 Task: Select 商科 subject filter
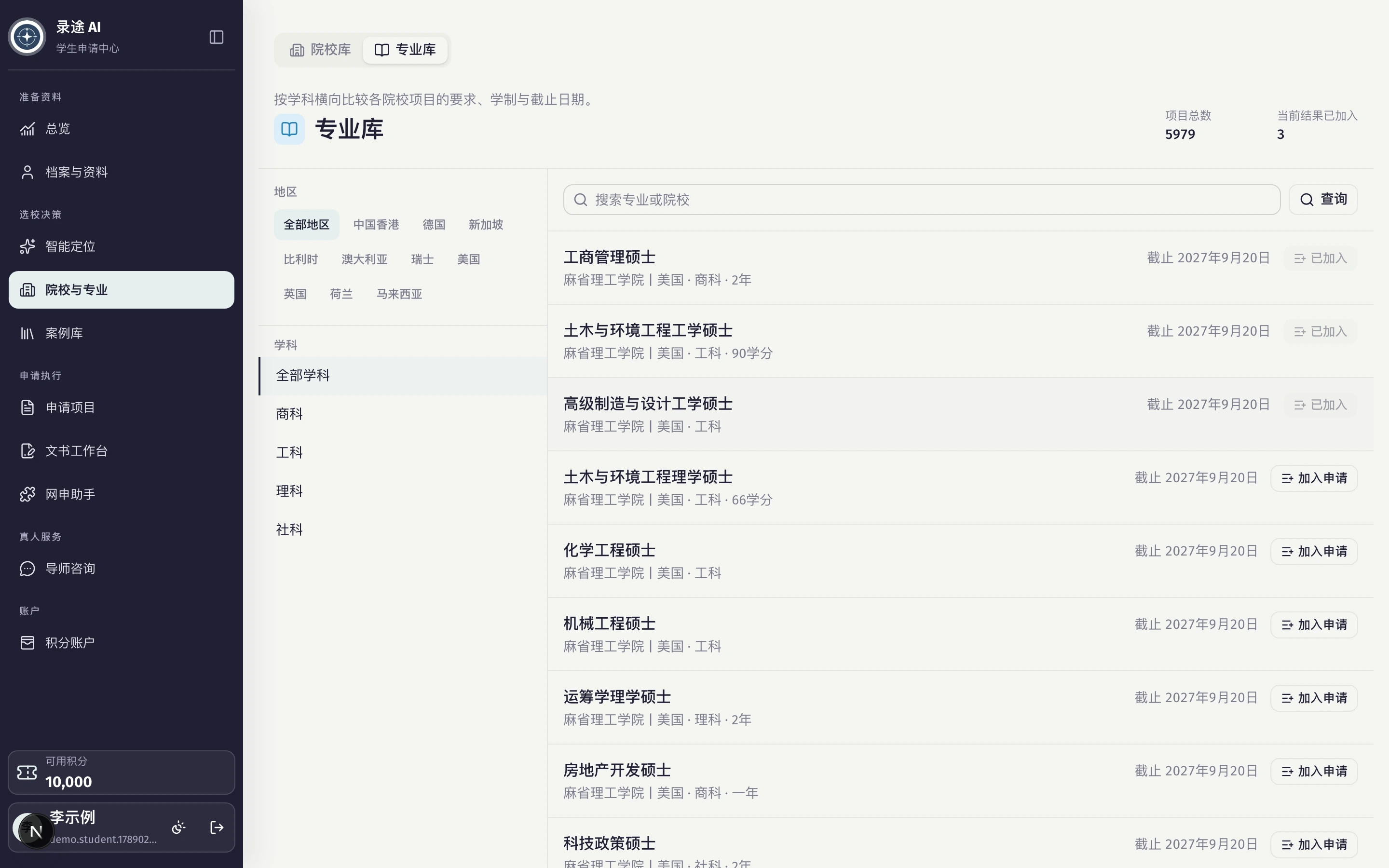pos(402,415)
